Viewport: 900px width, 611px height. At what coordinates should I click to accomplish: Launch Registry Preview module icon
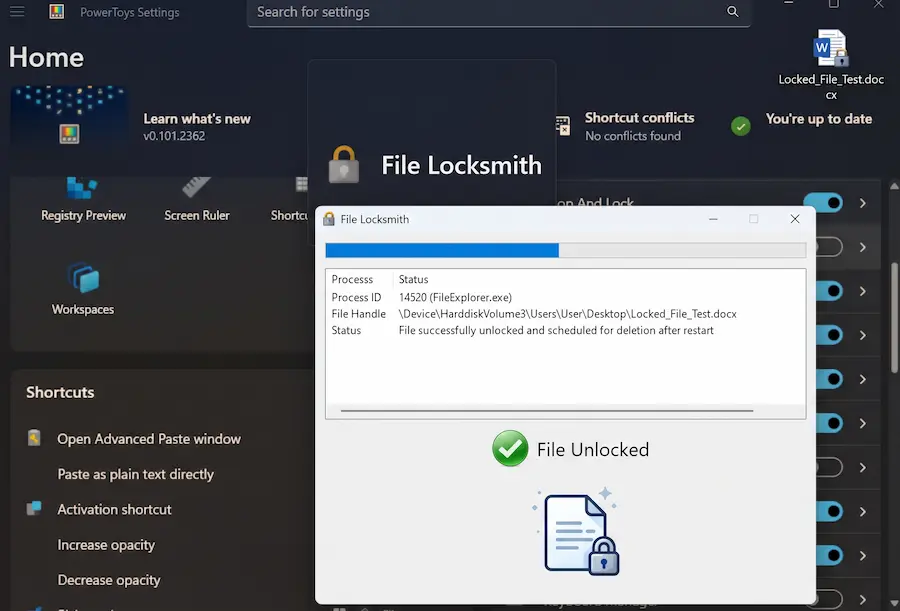coord(82,188)
